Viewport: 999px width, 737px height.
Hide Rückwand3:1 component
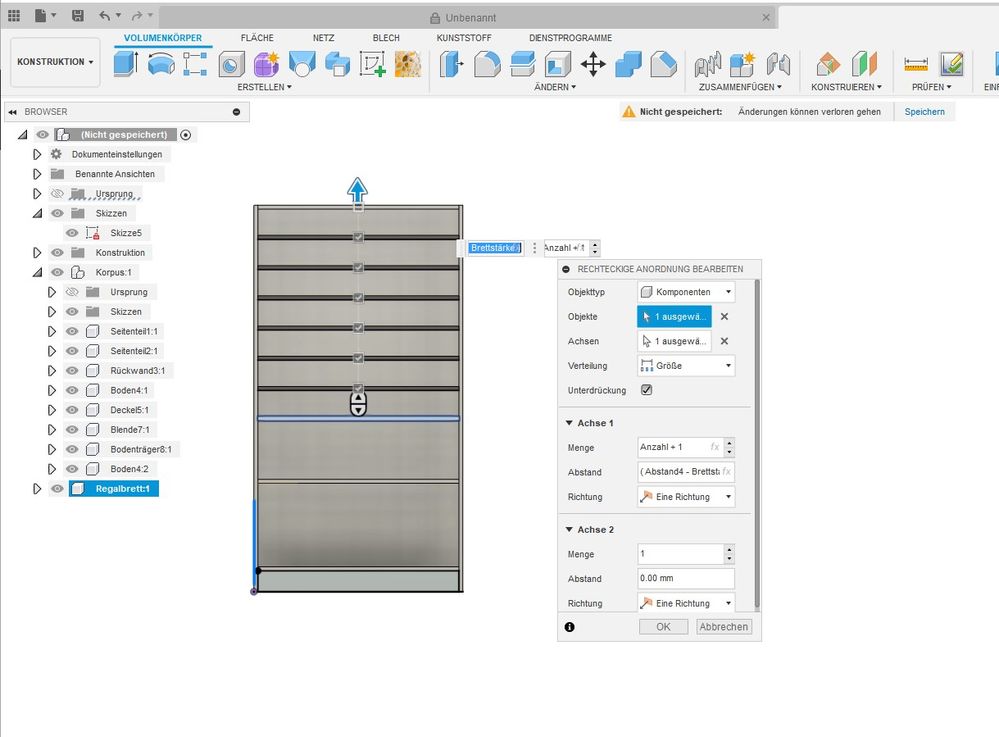(72, 370)
